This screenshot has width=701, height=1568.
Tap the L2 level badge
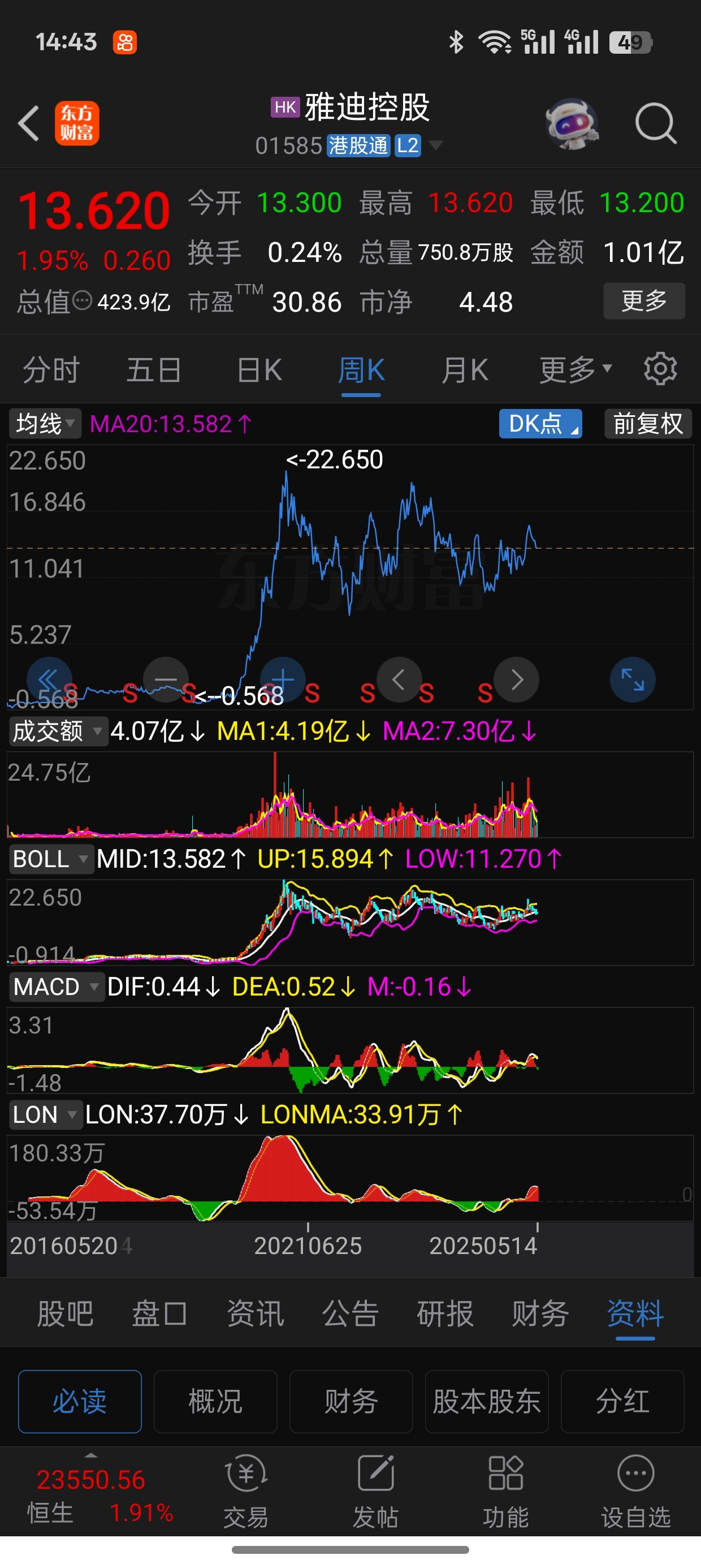point(408,145)
